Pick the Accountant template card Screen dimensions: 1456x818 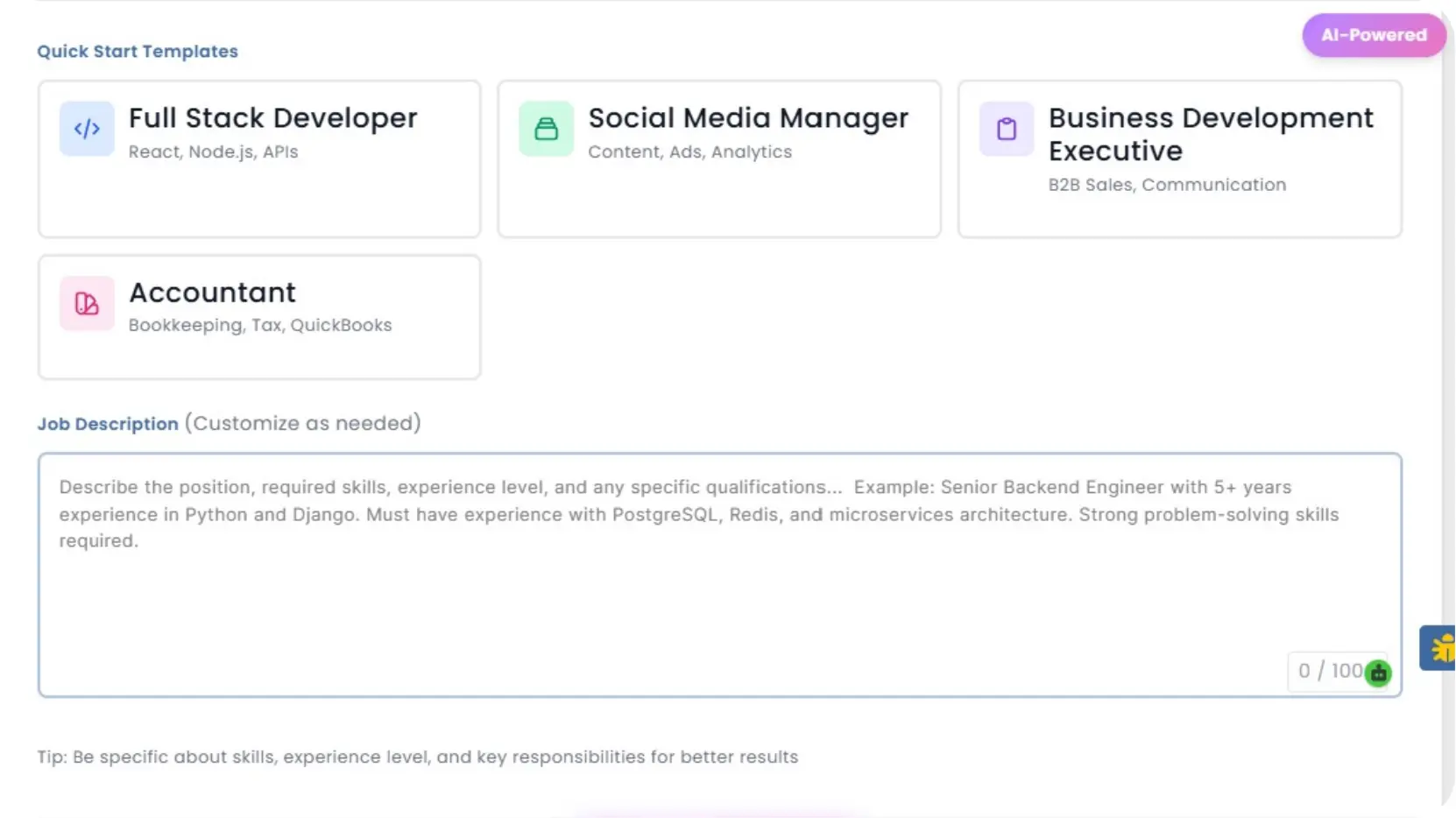tap(259, 317)
